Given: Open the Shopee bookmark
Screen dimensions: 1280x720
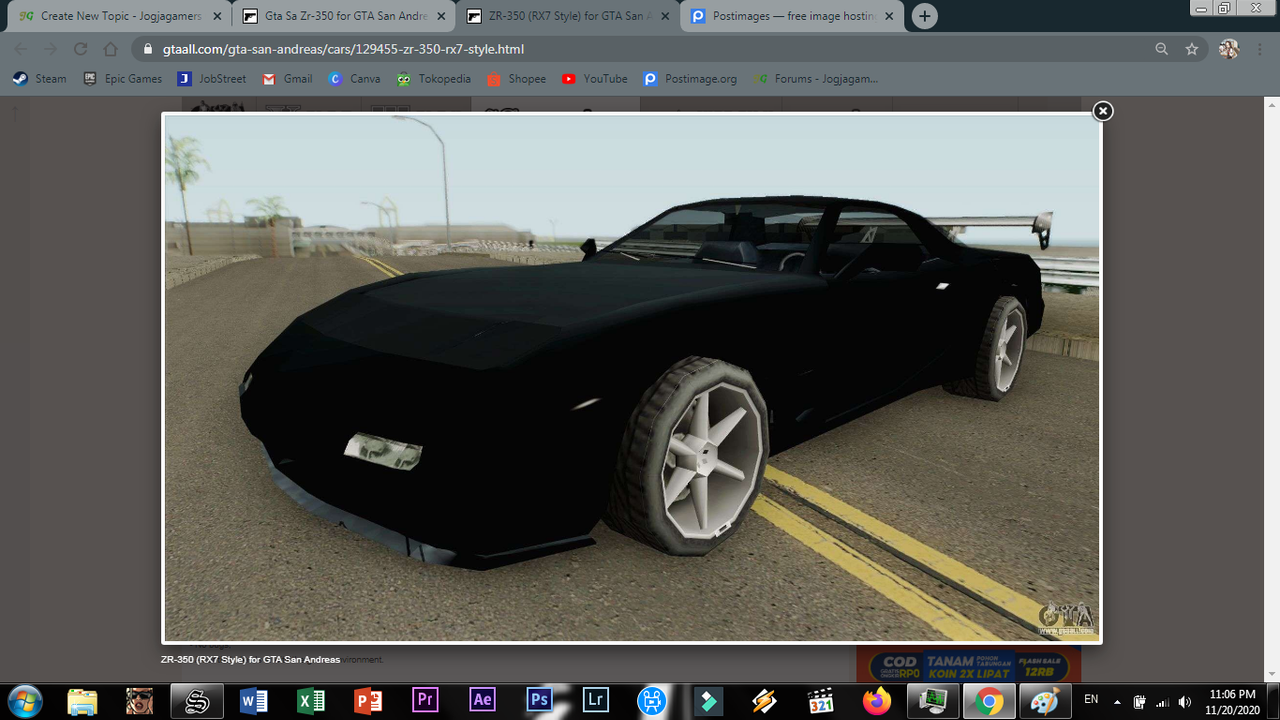Looking at the screenshot, I should pyautogui.click(x=516, y=79).
